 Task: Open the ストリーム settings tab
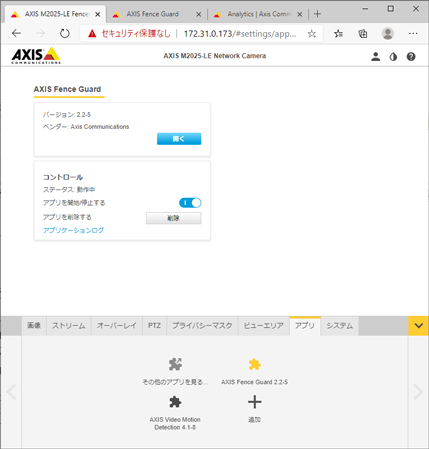click(x=69, y=326)
